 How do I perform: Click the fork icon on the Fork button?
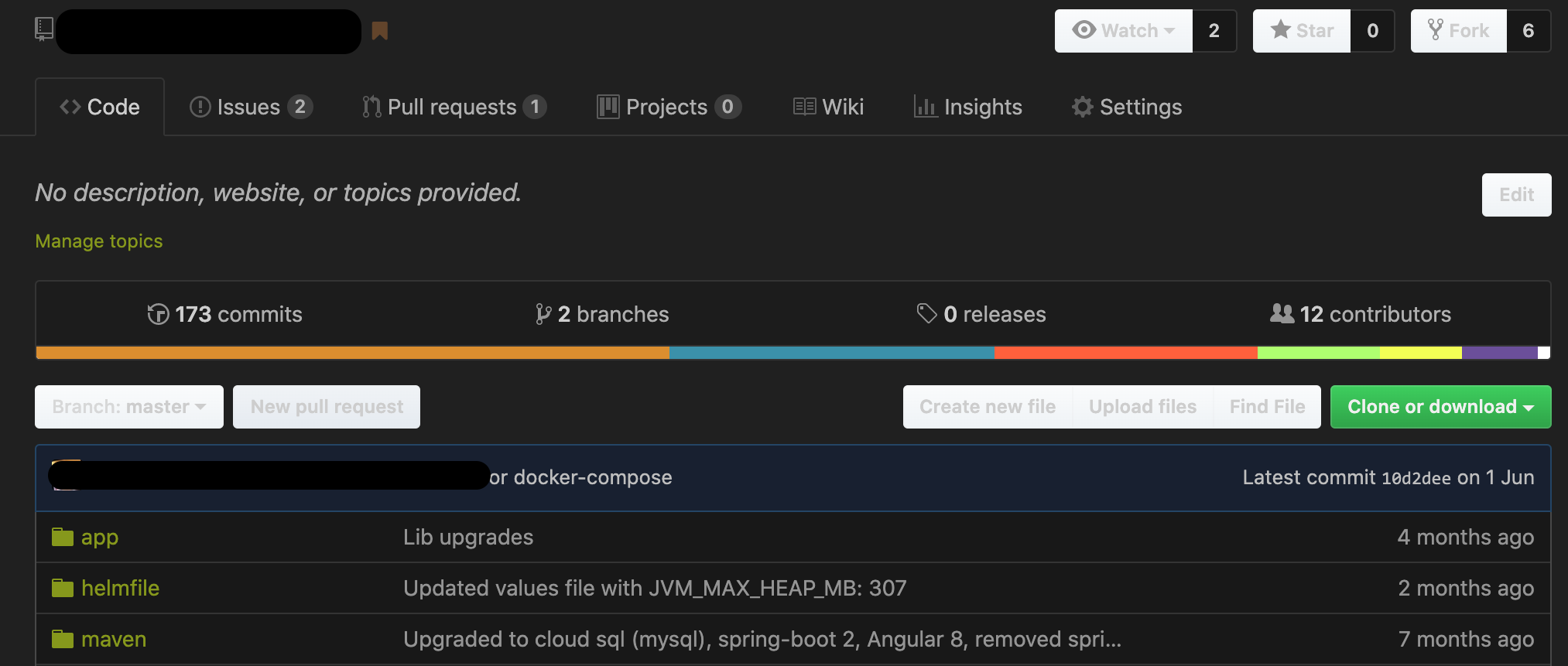pos(1435,30)
